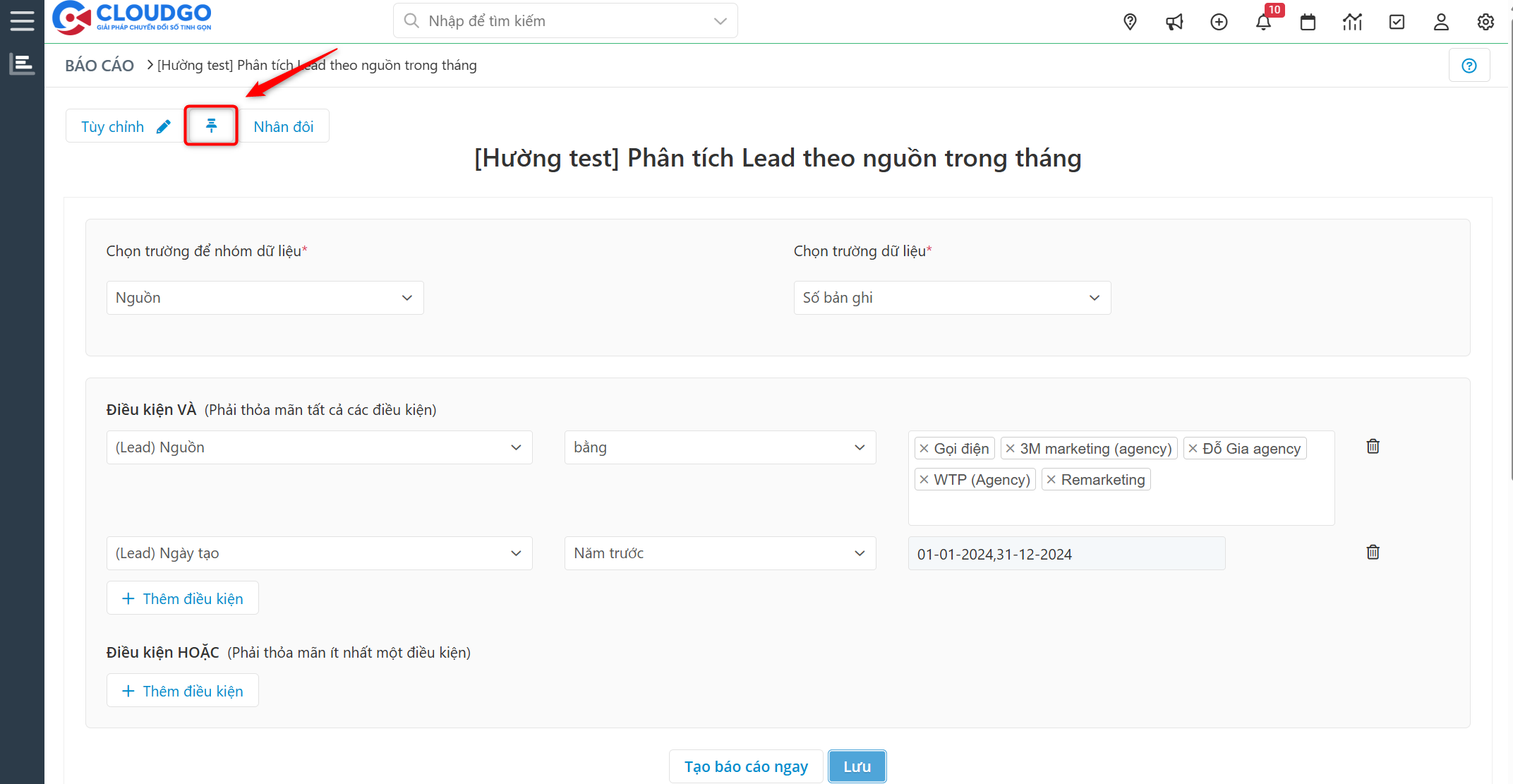Delete the Ngày tạo condition row
Screen dimensions: 1513x784
(1373, 552)
